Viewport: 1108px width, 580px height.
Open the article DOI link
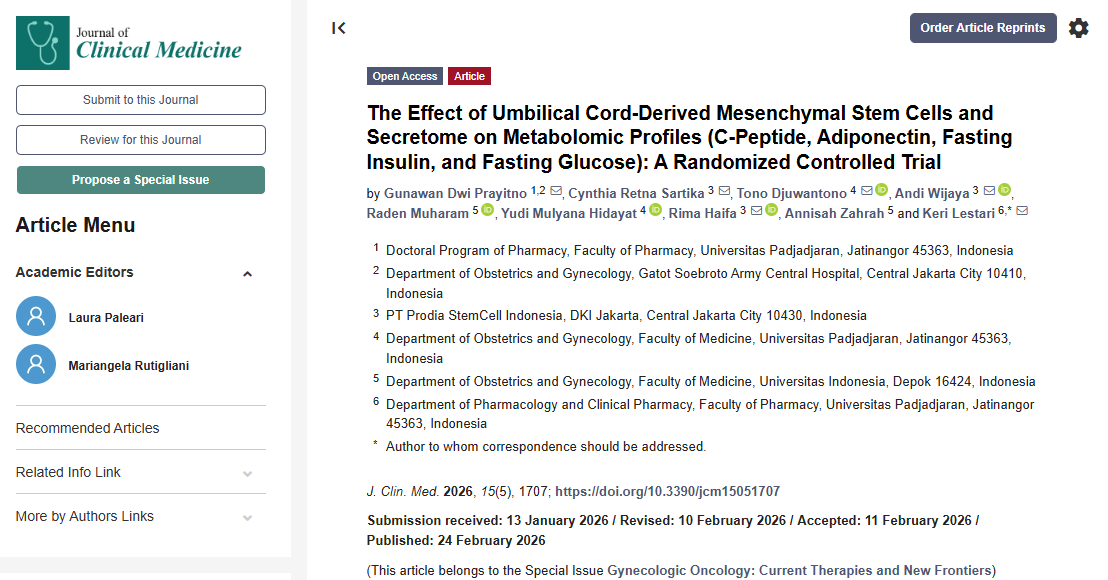667,492
